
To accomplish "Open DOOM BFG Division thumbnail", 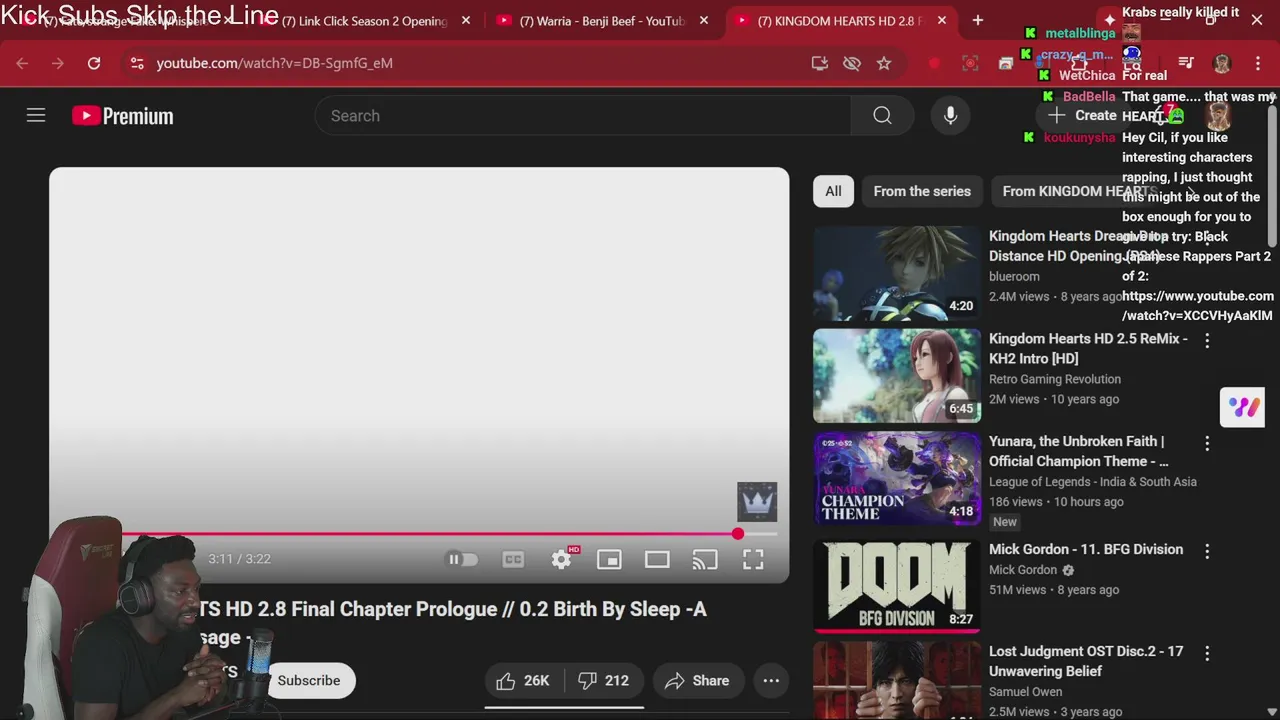I will (897, 586).
